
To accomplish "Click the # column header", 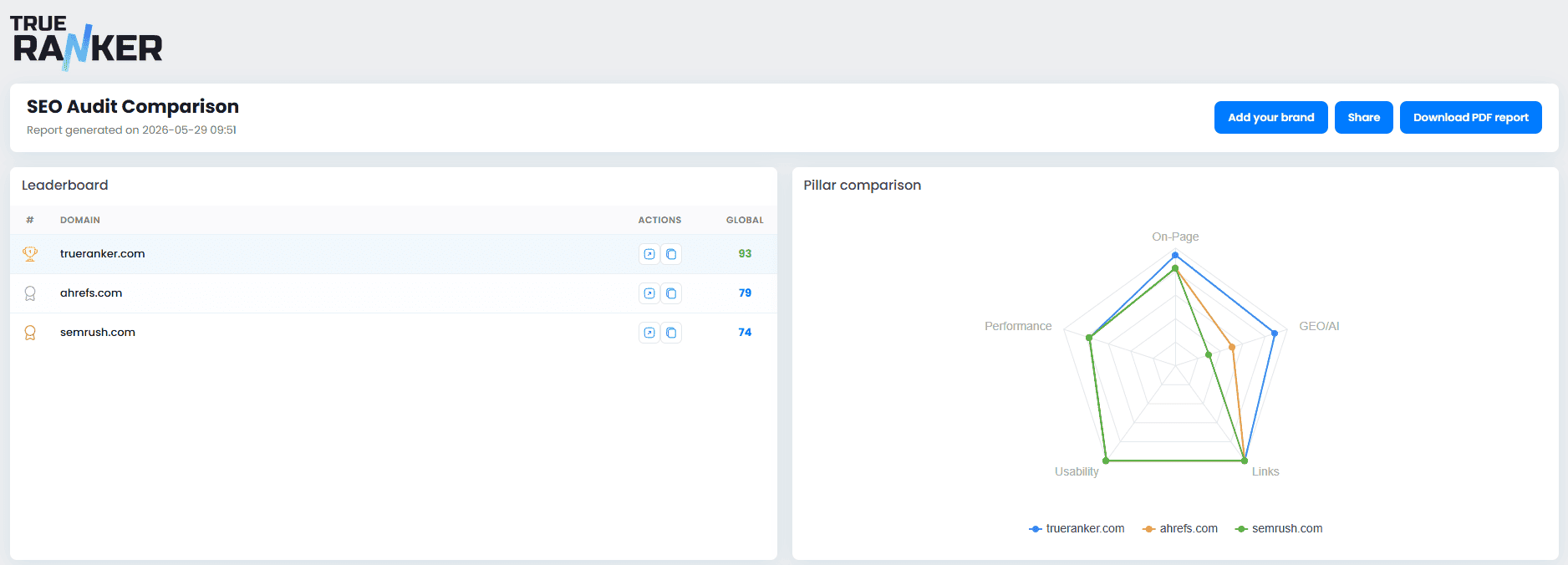I will click(x=30, y=221).
